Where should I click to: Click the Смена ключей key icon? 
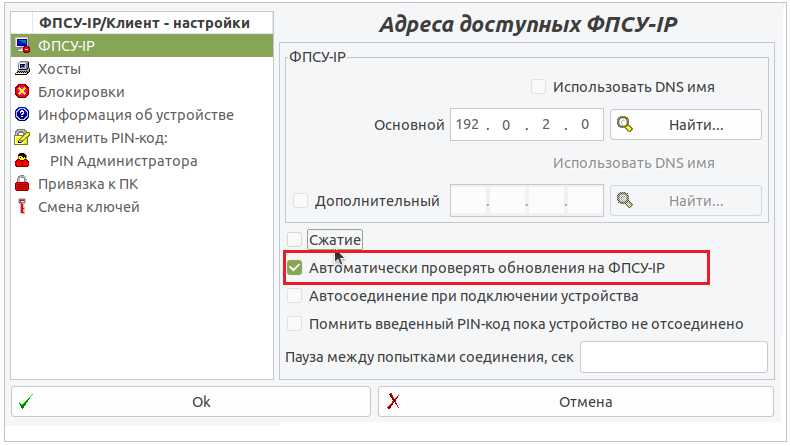[22, 207]
